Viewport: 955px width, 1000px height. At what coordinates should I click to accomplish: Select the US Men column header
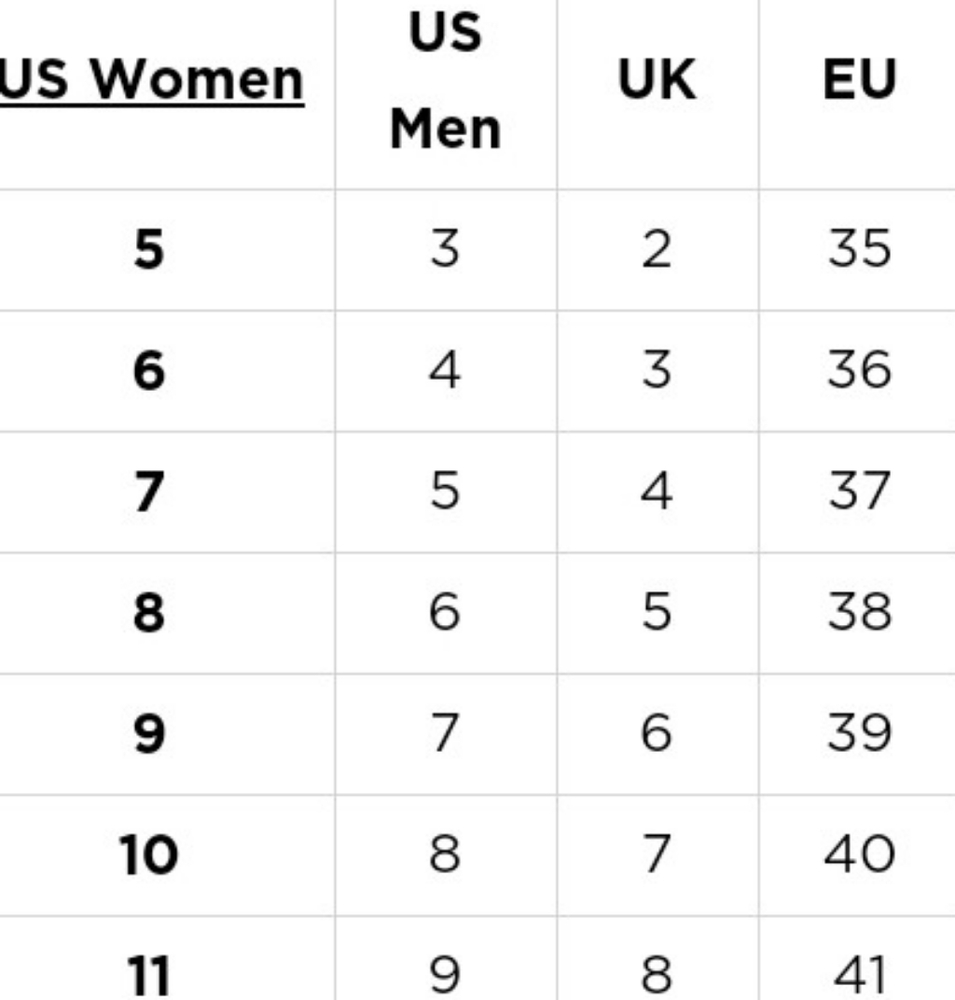pyautogui.click(x=445, y=80)
